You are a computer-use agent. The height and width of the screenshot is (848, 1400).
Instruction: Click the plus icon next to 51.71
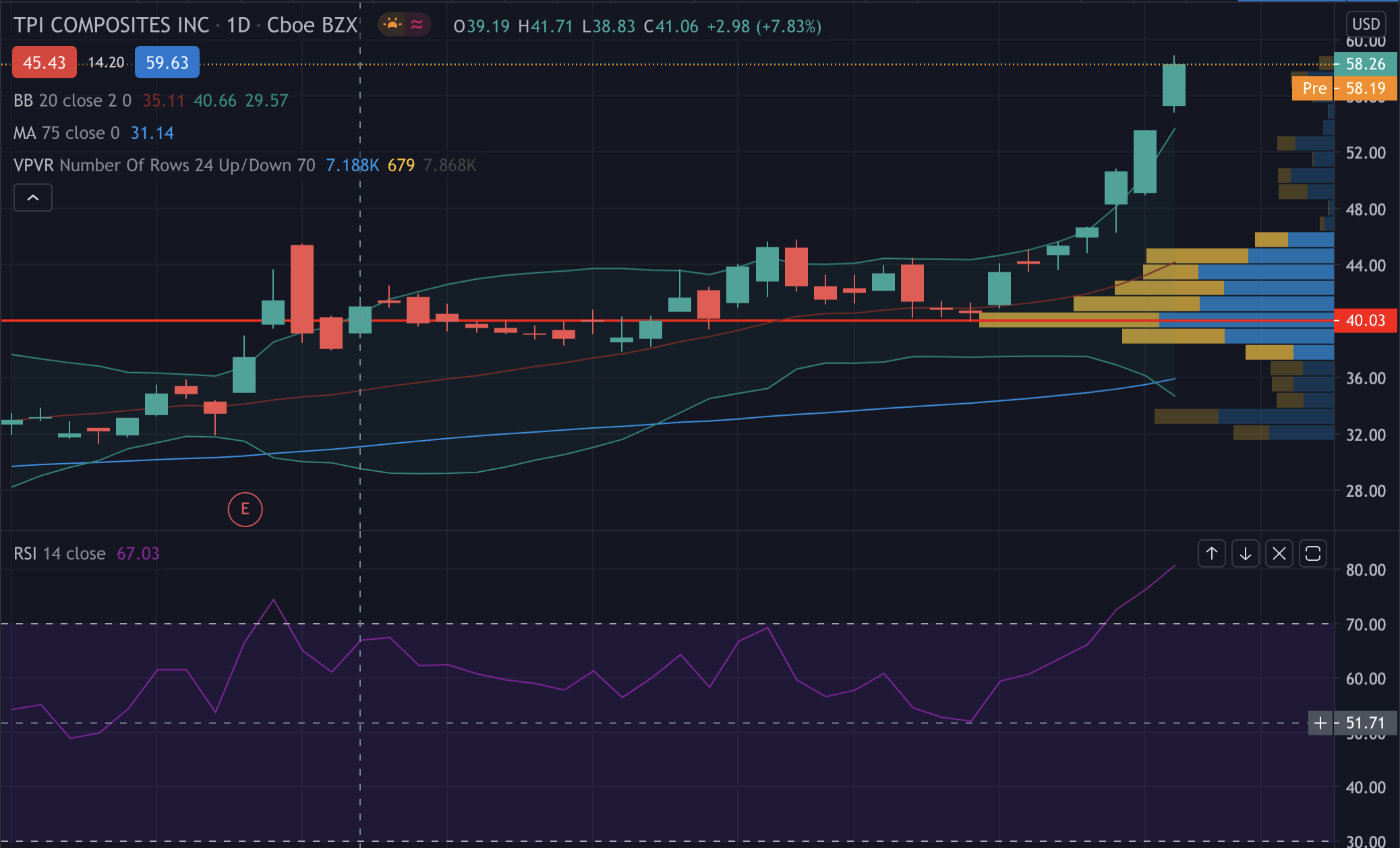pos(1320,723)
